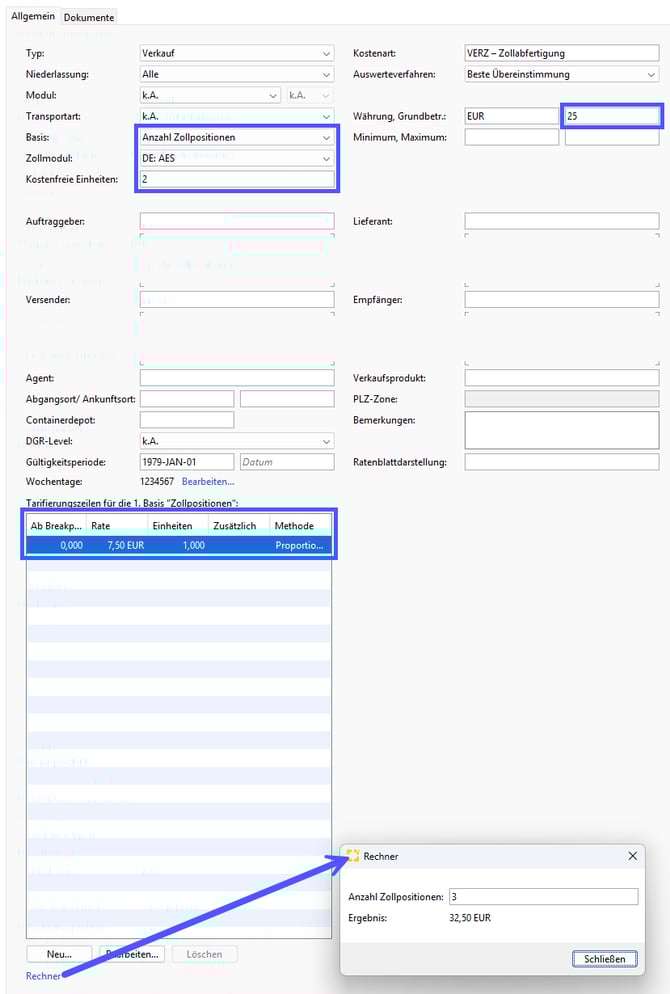Expand the Niederlassung dropdown
The image size is (670, 994).
pyautogui.click(x=237, y=74)
